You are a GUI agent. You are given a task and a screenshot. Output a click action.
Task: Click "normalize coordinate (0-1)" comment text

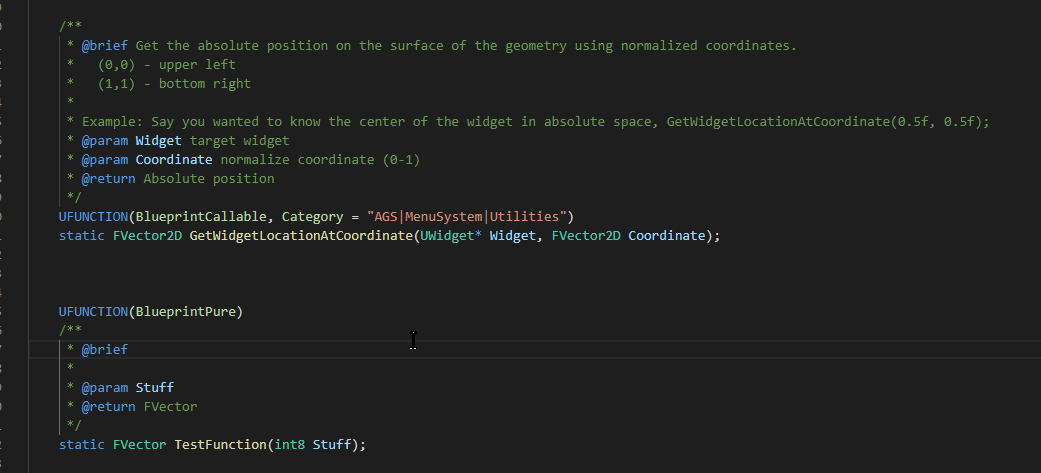320,159
